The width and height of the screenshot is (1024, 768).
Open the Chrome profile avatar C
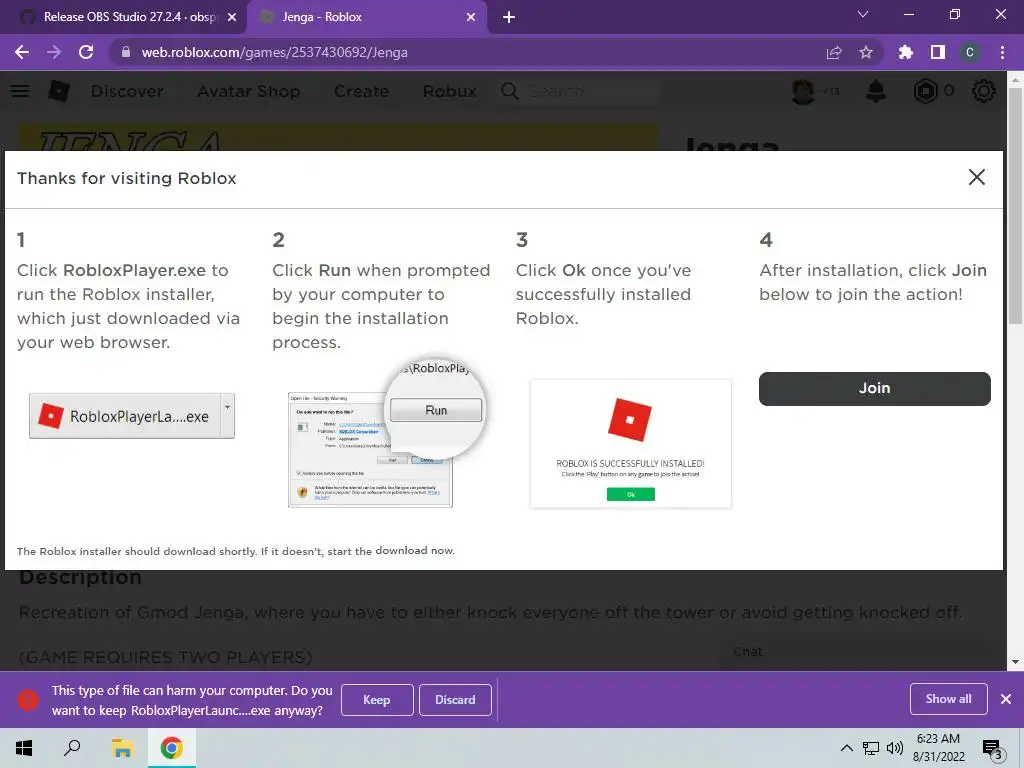click(970, 52)
